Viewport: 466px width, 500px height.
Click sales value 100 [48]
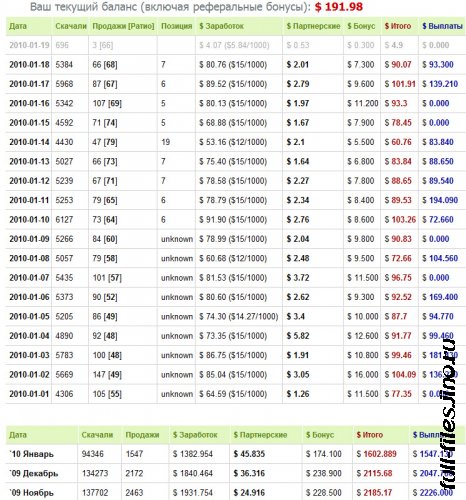click(107, 355)
